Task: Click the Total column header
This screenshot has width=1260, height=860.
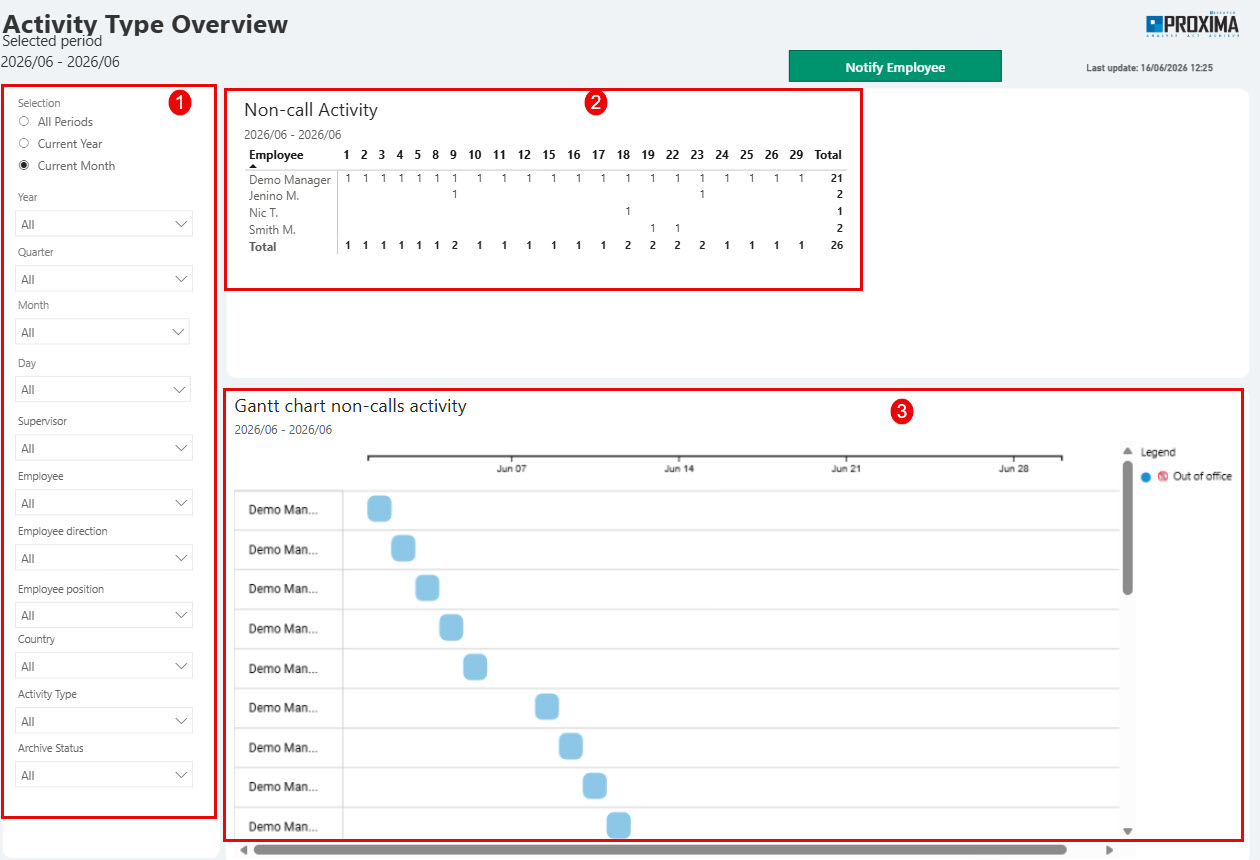Action: (x=828, y=155)
